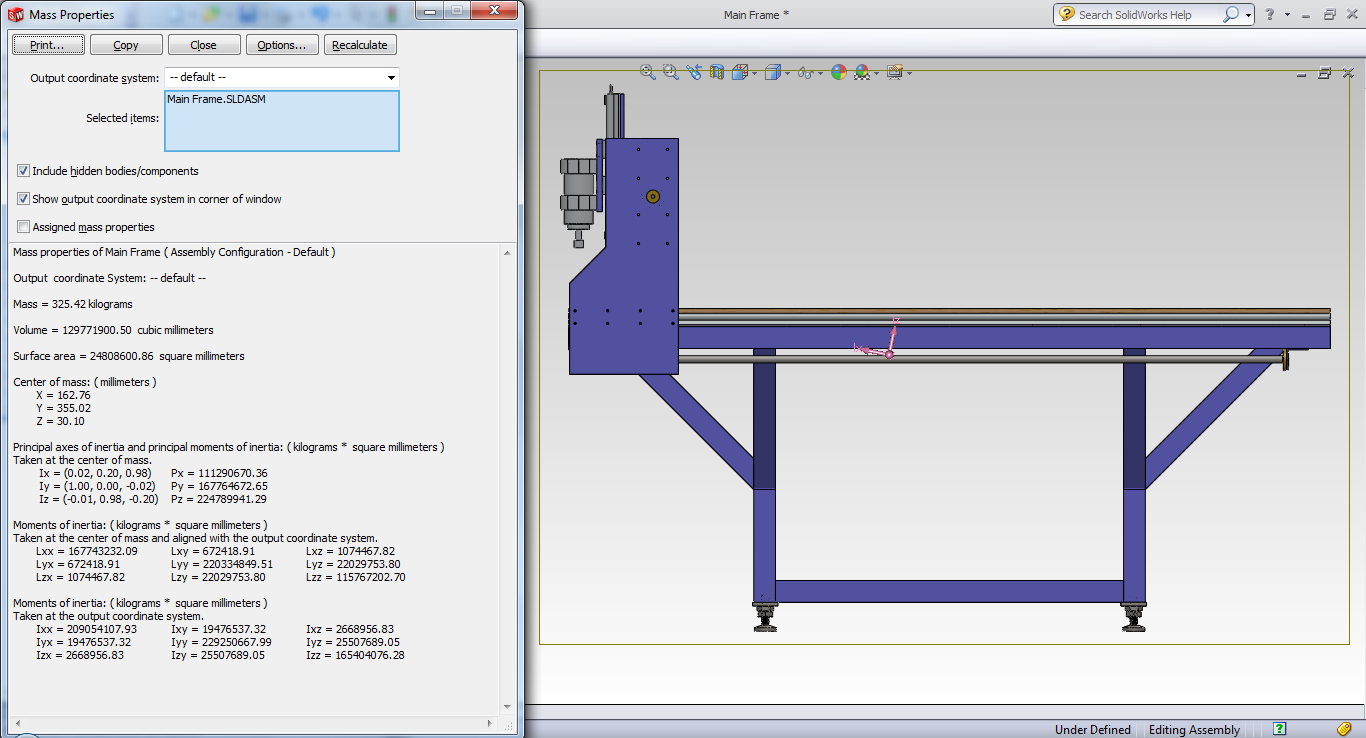Enable Assigned mass properties checkbox
The width and height of the screenshot is (1366, 738).
[24, 227]
